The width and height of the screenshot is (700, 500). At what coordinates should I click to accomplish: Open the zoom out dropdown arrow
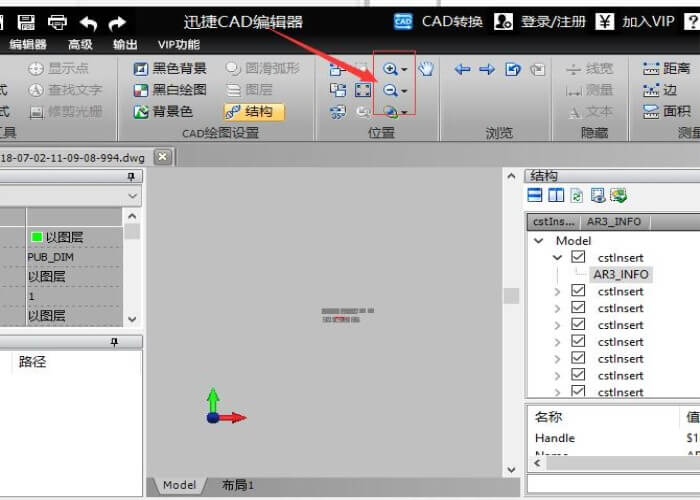[404, 91]
